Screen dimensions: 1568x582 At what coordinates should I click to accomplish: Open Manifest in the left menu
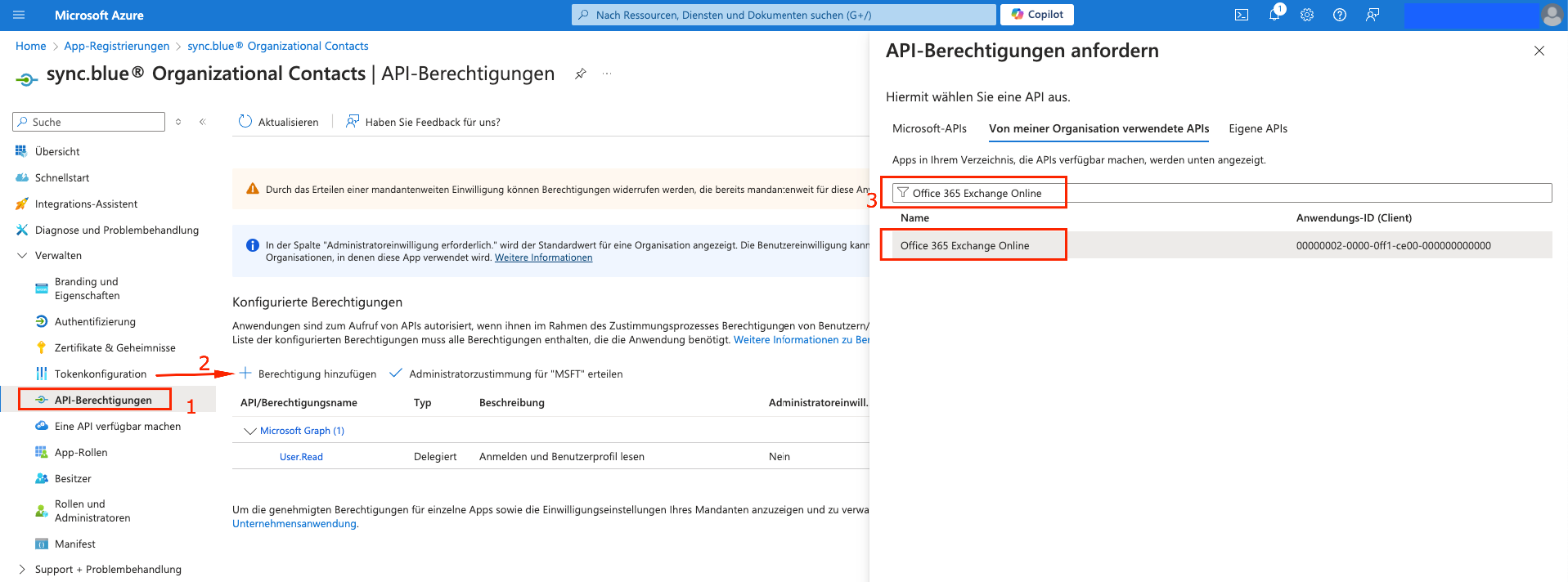pos(75,544)
